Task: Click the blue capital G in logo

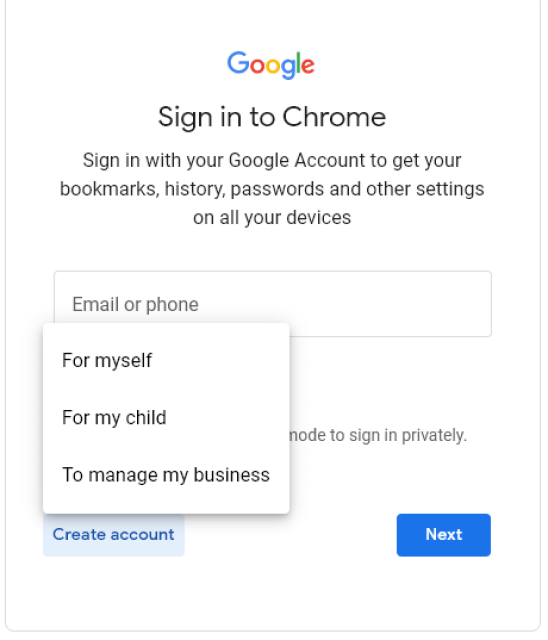Action: (x=238, y=62)
